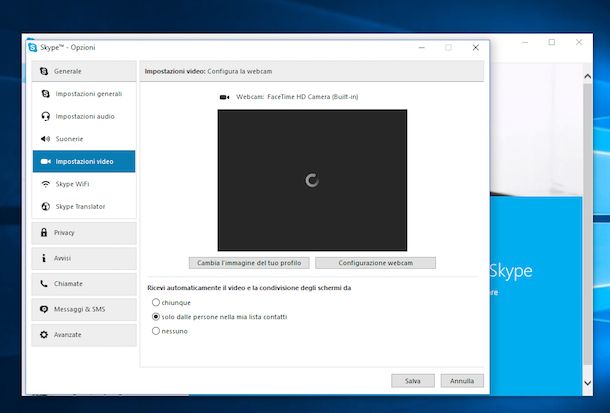
Task: Open the Avanzate settings tab
Action: click(83, 335)
